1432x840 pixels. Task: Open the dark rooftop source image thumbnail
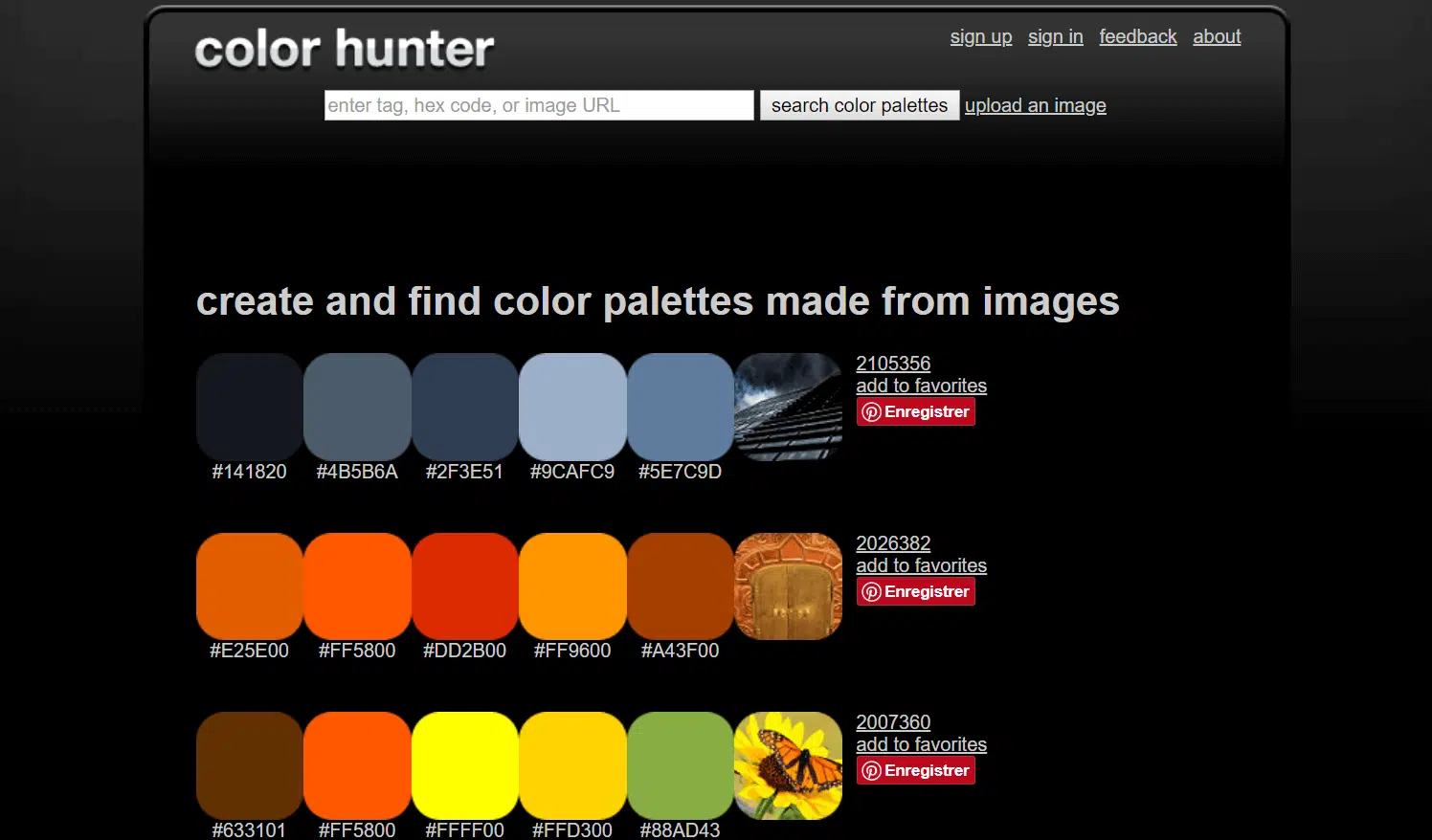(788, 407)
